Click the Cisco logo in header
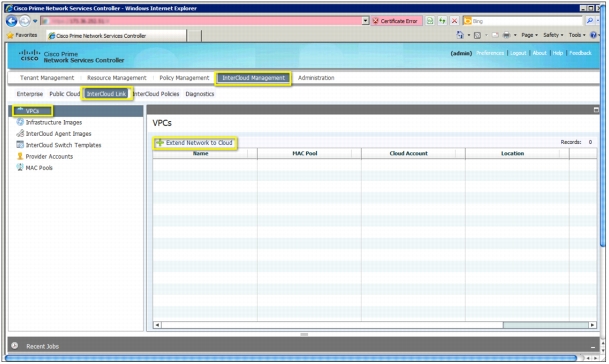609x364 pixels. (30, 55)
